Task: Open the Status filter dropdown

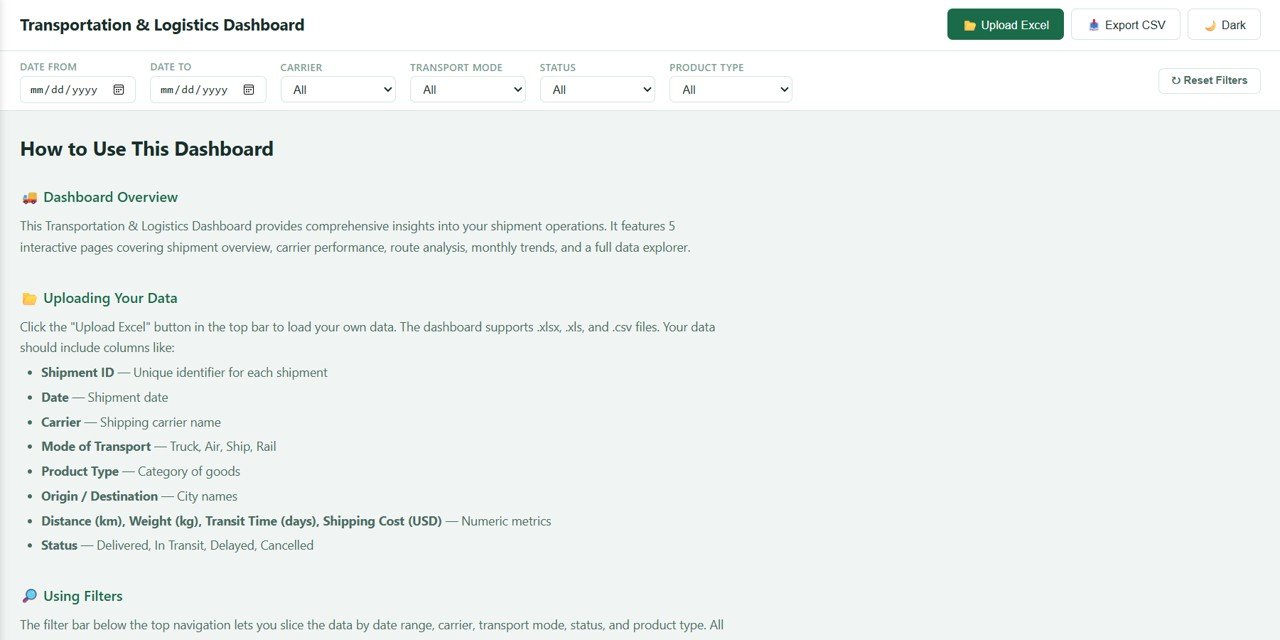Action: pyautogui.click(x=597, y=89)
